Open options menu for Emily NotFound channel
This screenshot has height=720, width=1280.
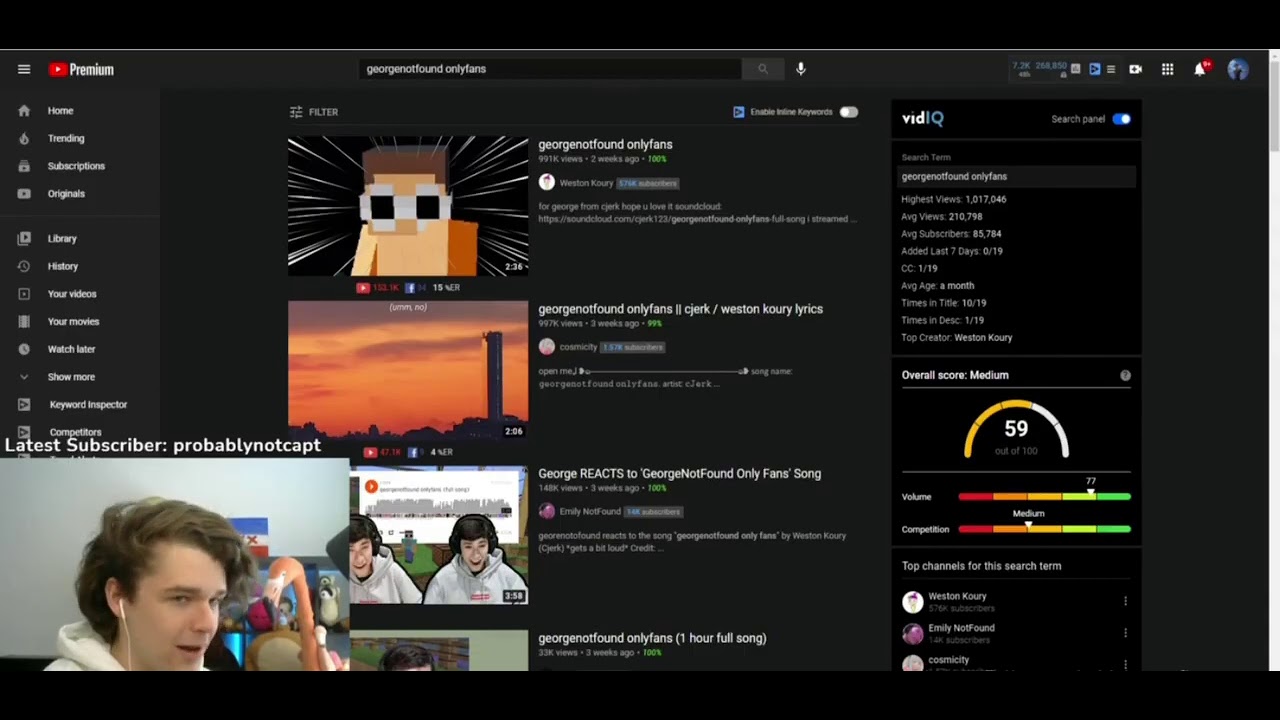coord(1125,633)
